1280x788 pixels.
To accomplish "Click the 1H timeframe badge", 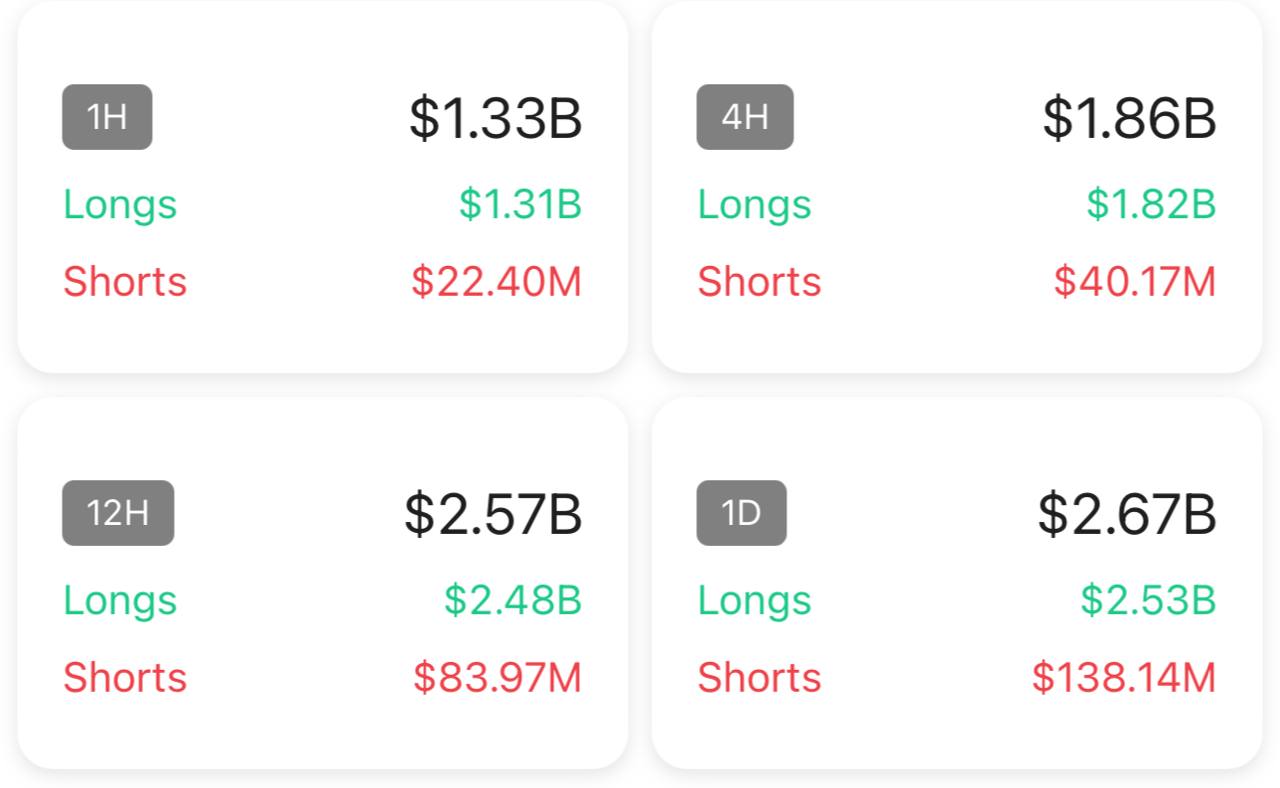I will [x=107, y=117].
